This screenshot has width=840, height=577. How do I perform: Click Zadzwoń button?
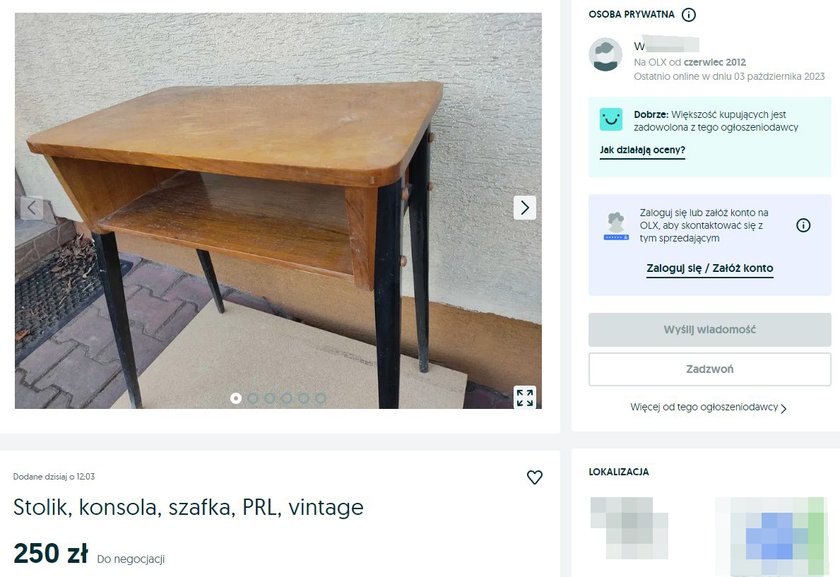click(x=710, y=369)
